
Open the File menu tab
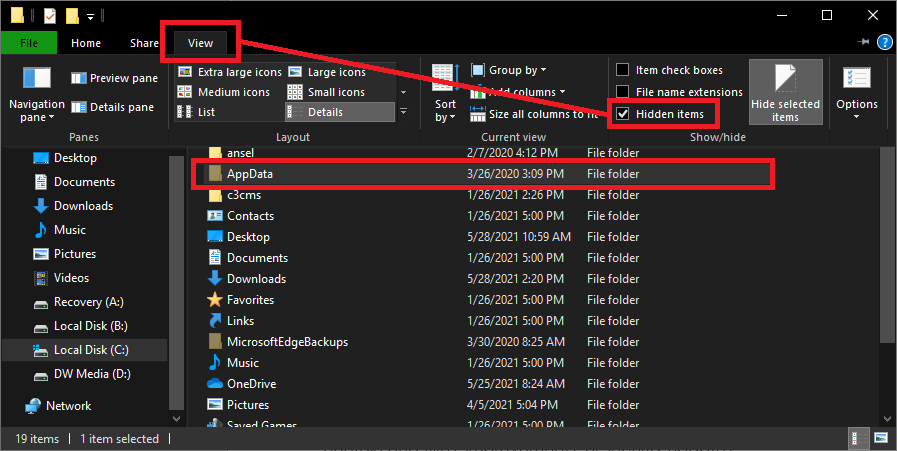29,43
